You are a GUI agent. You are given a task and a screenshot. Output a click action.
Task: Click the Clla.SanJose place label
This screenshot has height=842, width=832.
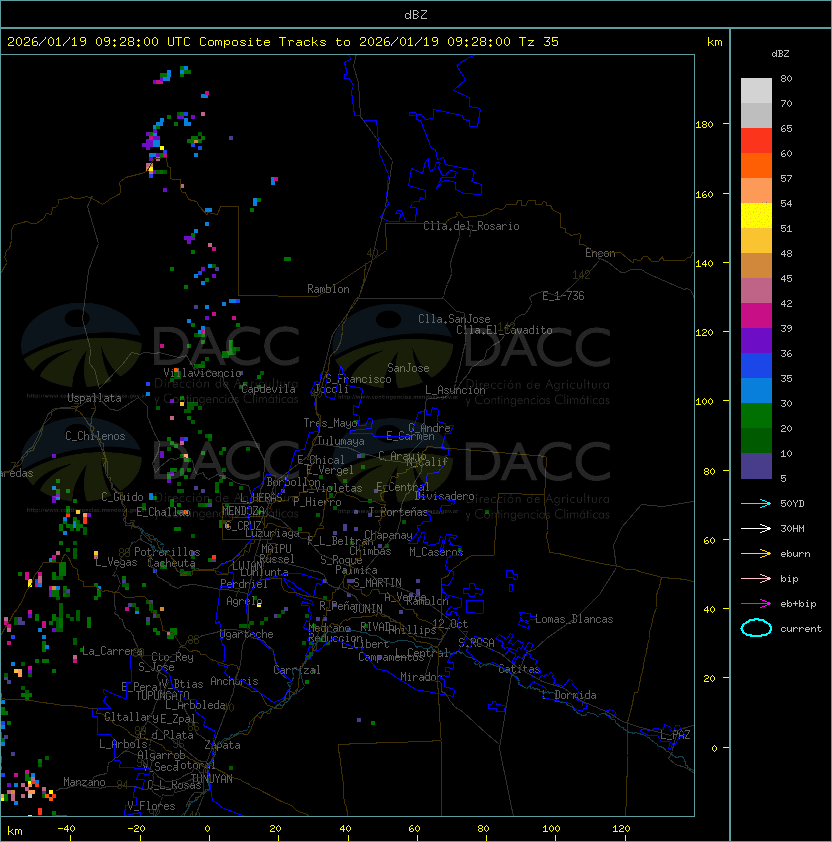coord(454,319)
